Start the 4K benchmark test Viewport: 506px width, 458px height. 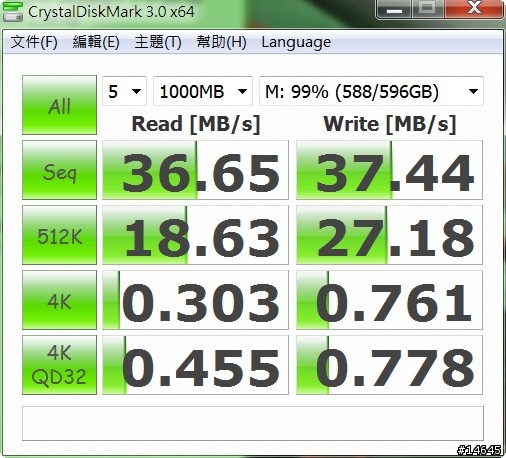(x=59, y=300)
